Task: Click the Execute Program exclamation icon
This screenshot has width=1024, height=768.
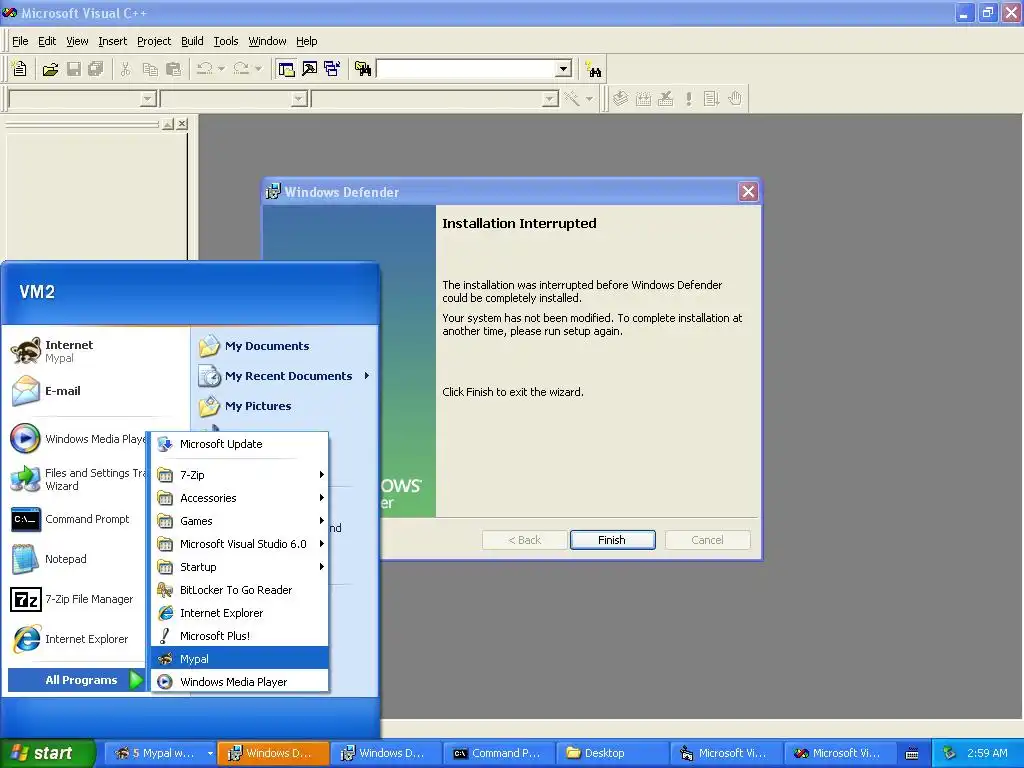Action: pos(688,99)
